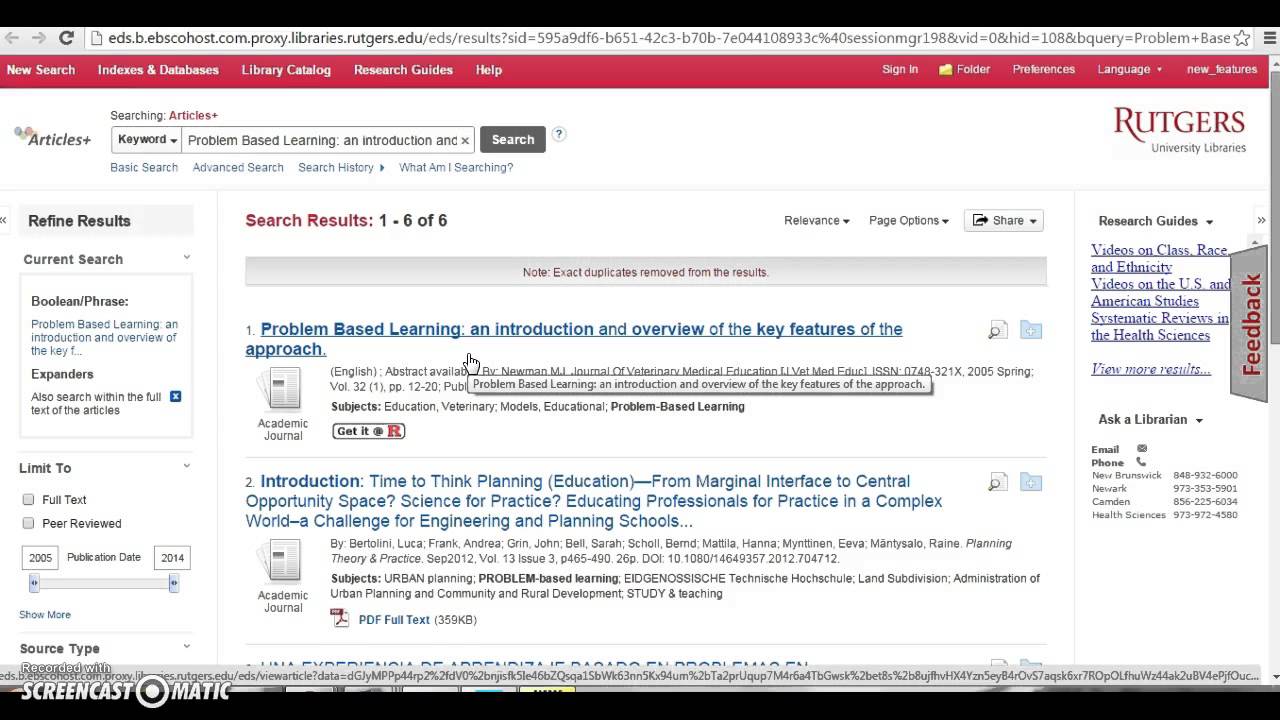Click the phone icon under Ask a Librarian
The height and width of the screenshot is (720, 1280).
[1141, 462]
